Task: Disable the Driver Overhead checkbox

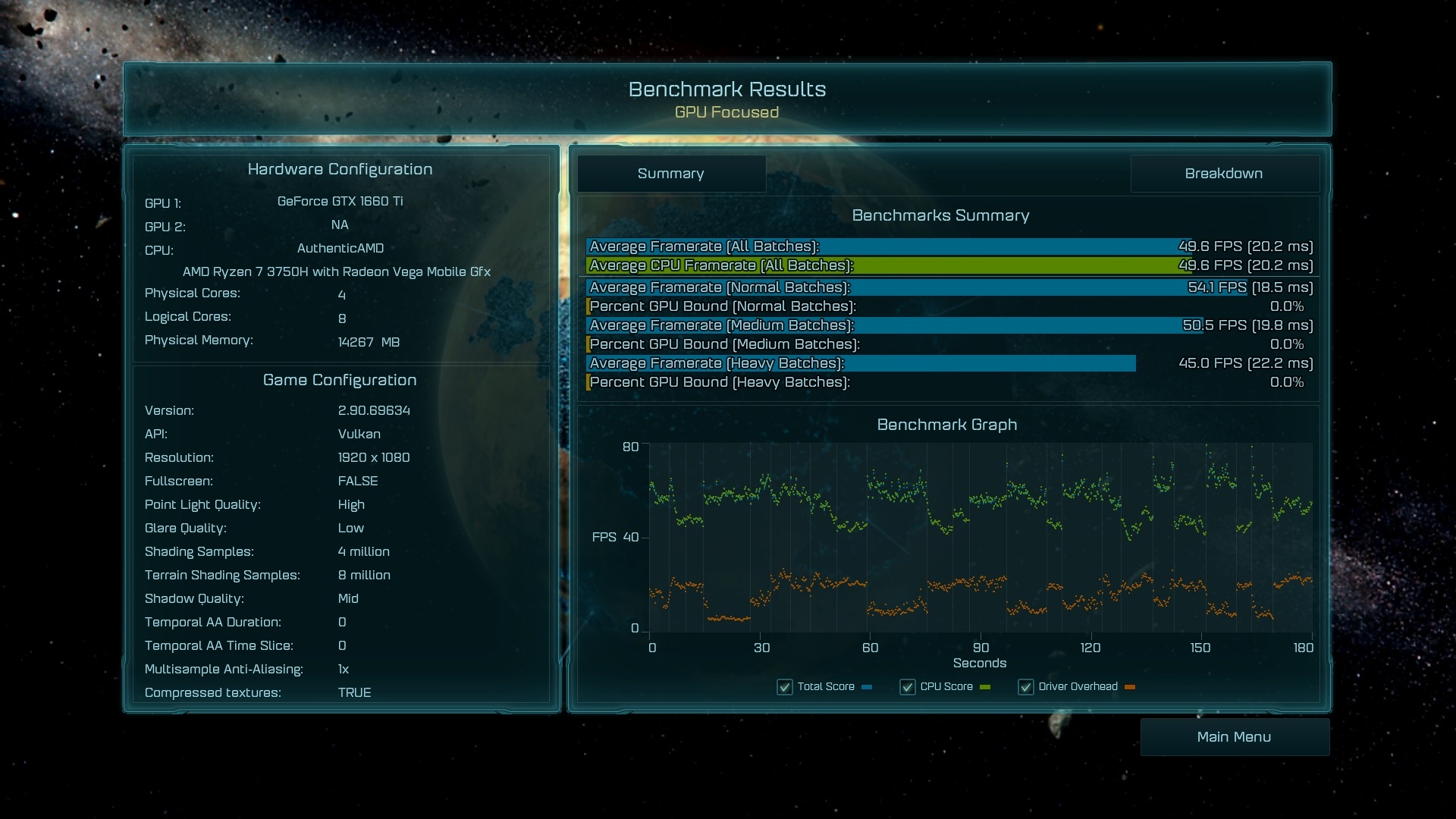Action: click(1026, 687)
